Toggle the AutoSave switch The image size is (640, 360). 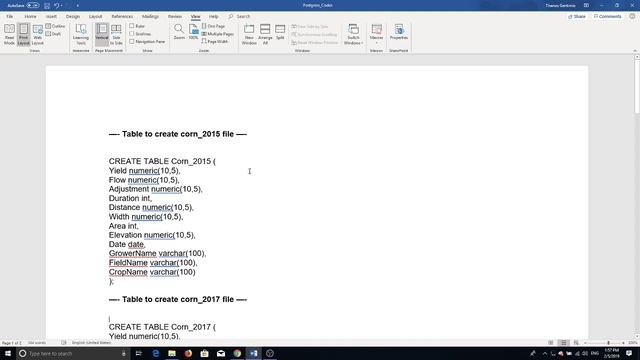click(x=33, y=6)
